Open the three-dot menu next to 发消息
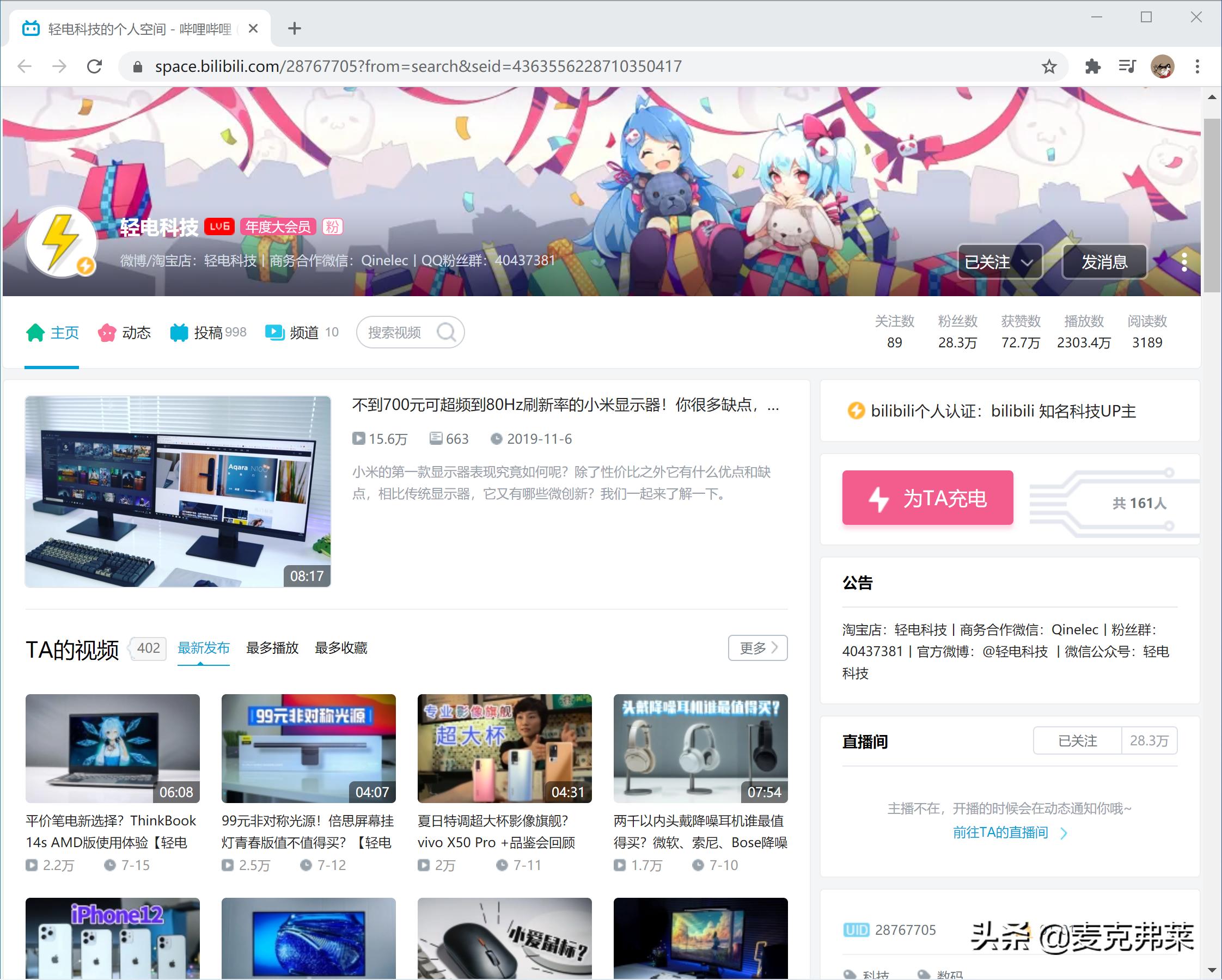This screenshot has height=980, width=1222. coord(1184,261)
